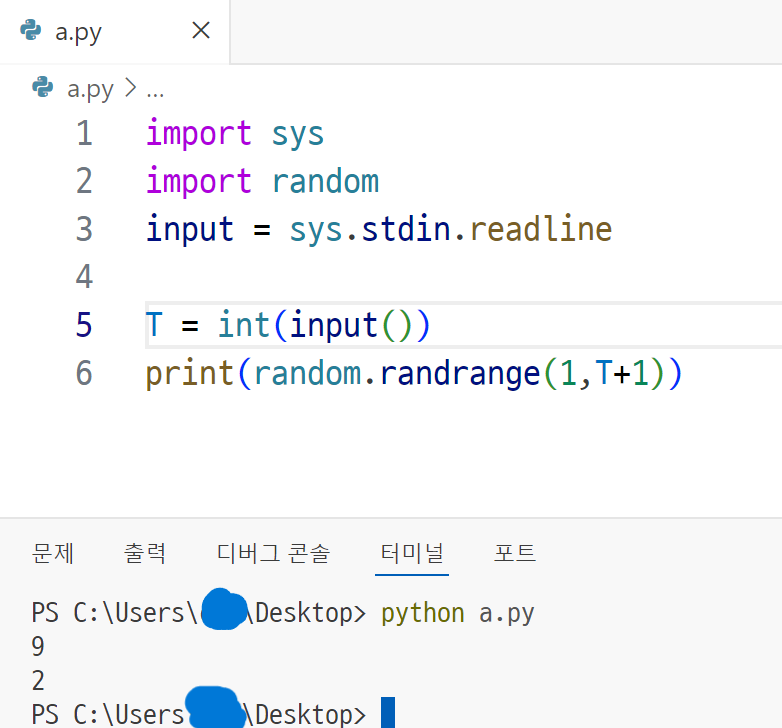This screenshot has height=728, width=782.
Task: Click the Python file icon in a.py tab
Action: [32, 31]
